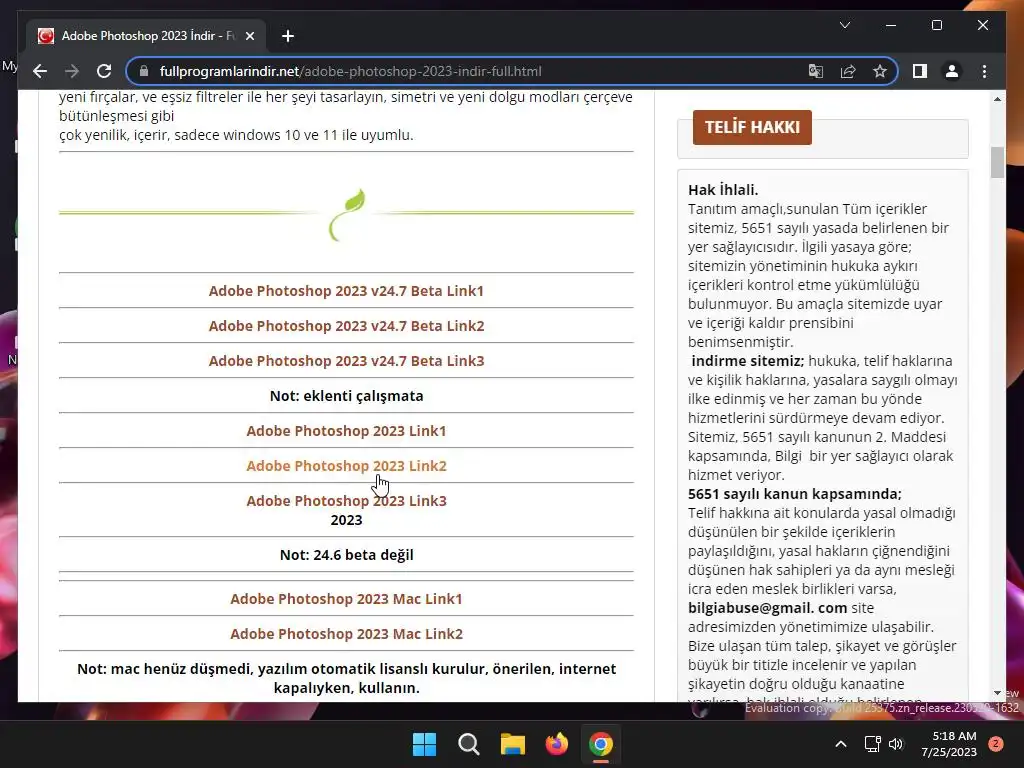Open the network status tray icon
The image size is (1024, 768).
pos(872,744)
